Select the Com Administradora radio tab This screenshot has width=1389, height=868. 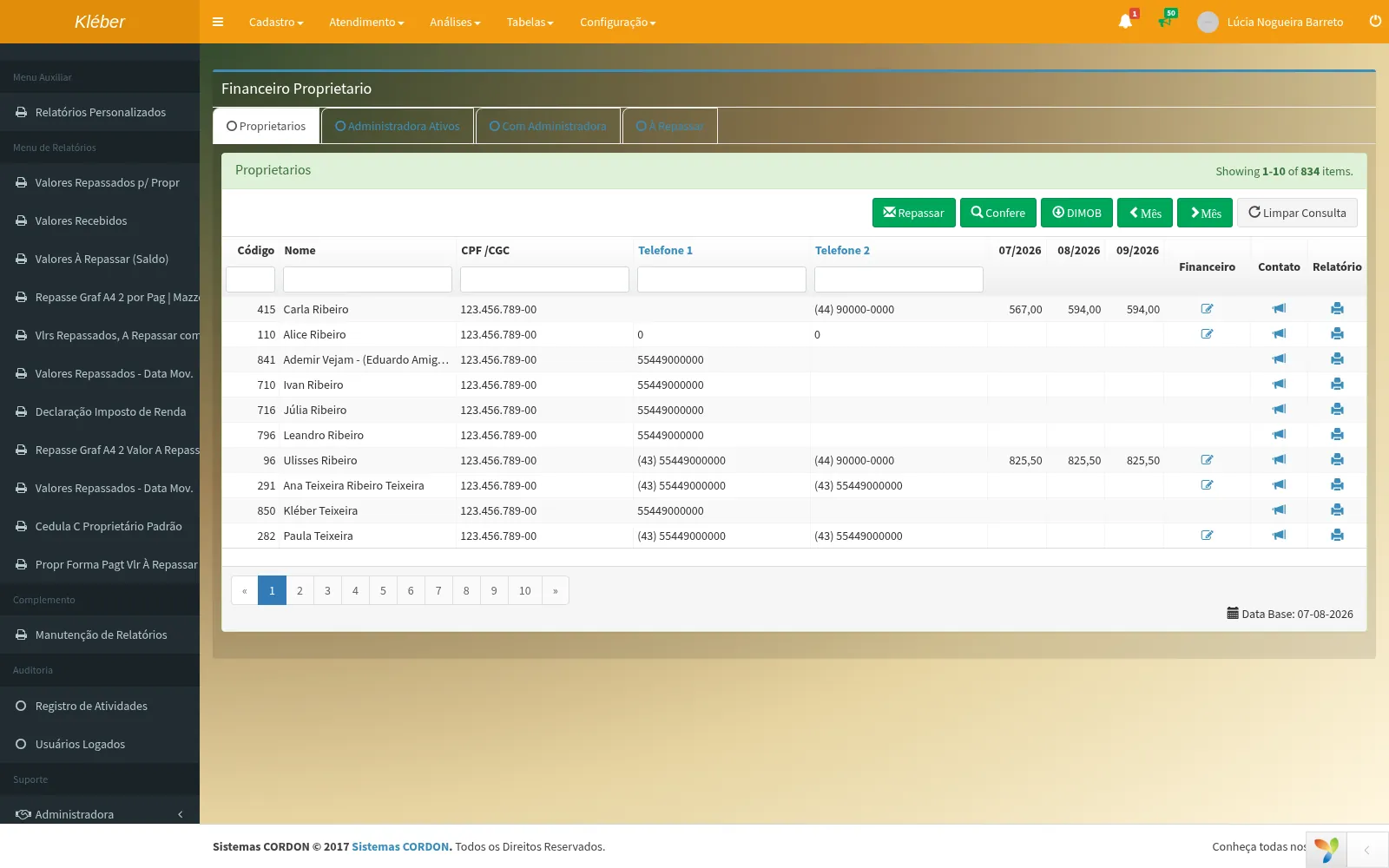coord(548,126)
